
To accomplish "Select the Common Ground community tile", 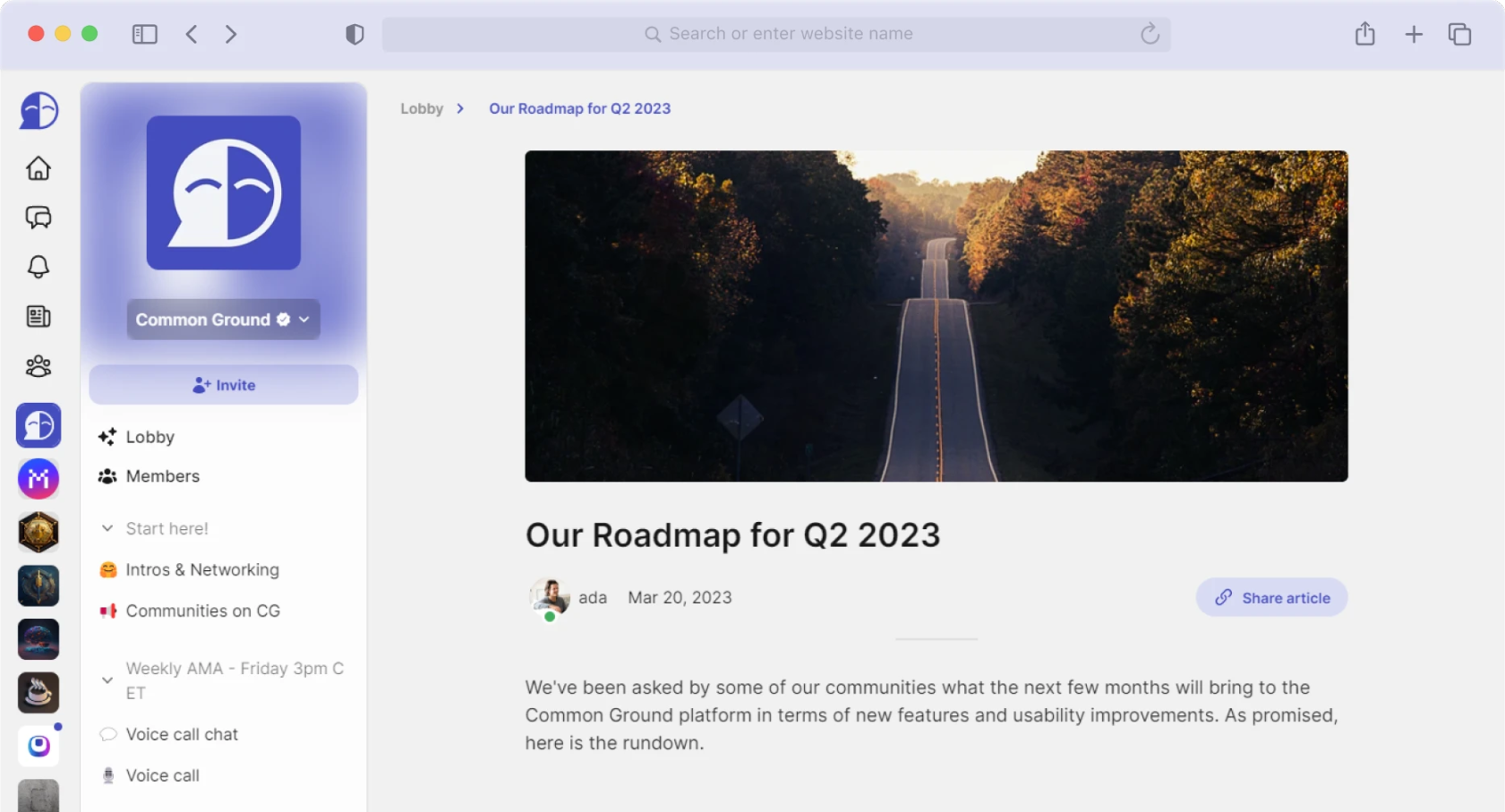I will [x=38, y=425].
